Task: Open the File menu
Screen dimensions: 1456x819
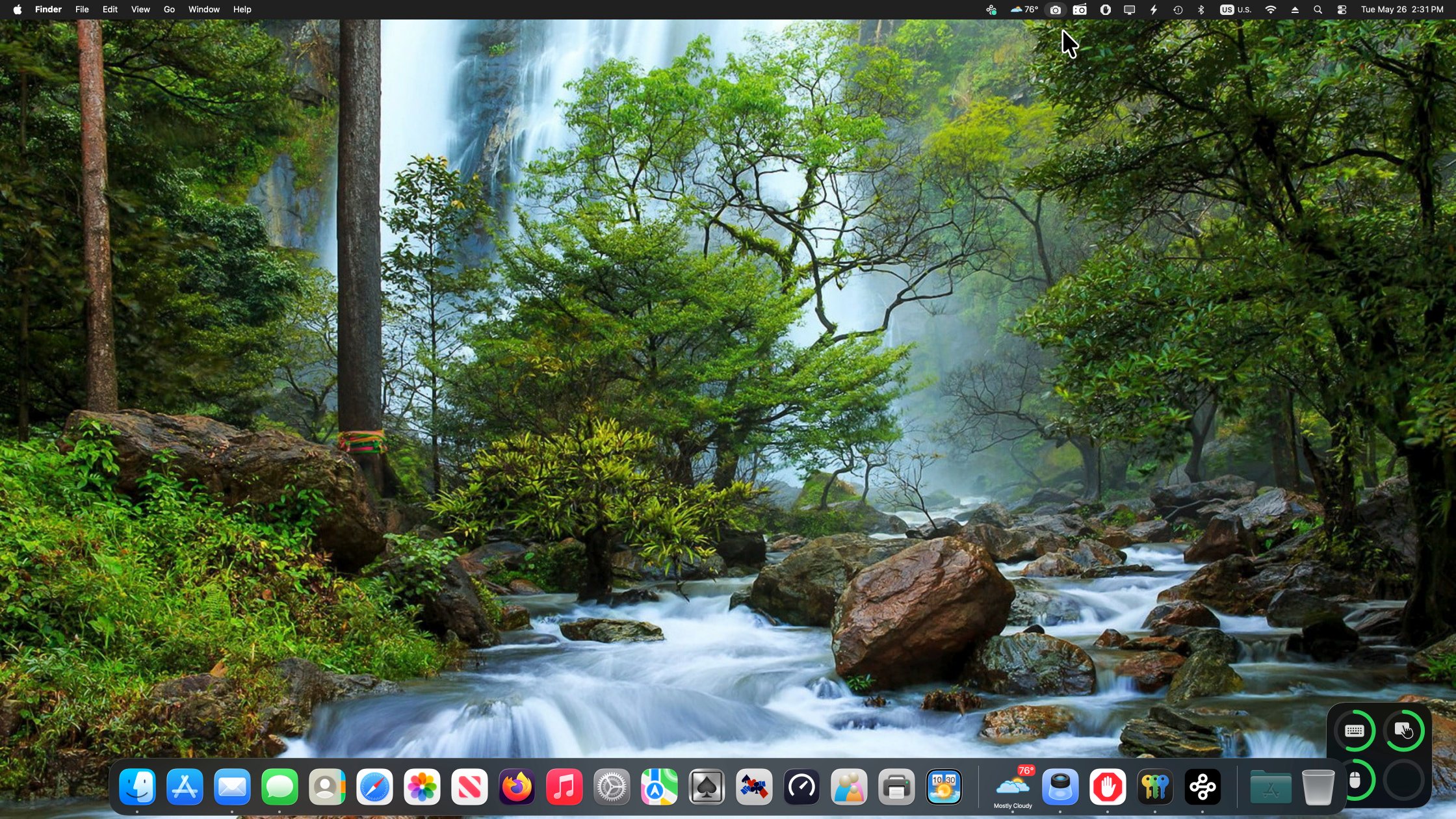Action: click(82, 10)
